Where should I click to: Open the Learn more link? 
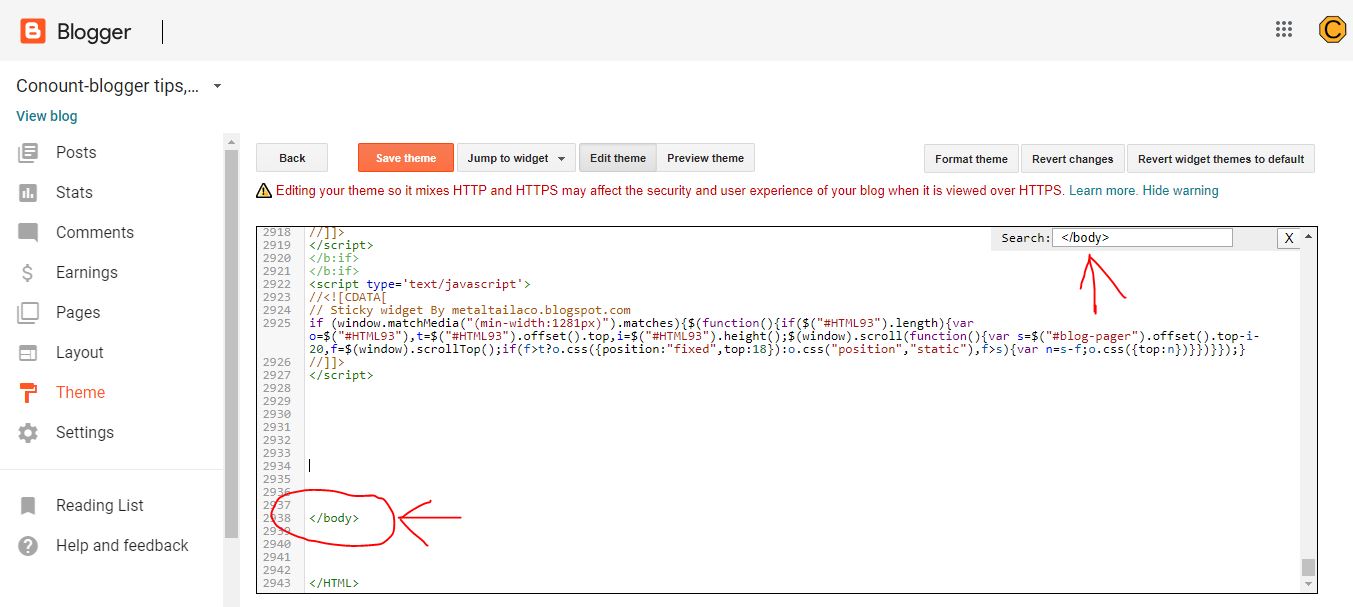pyautogui.click(x=1102, y=190)
